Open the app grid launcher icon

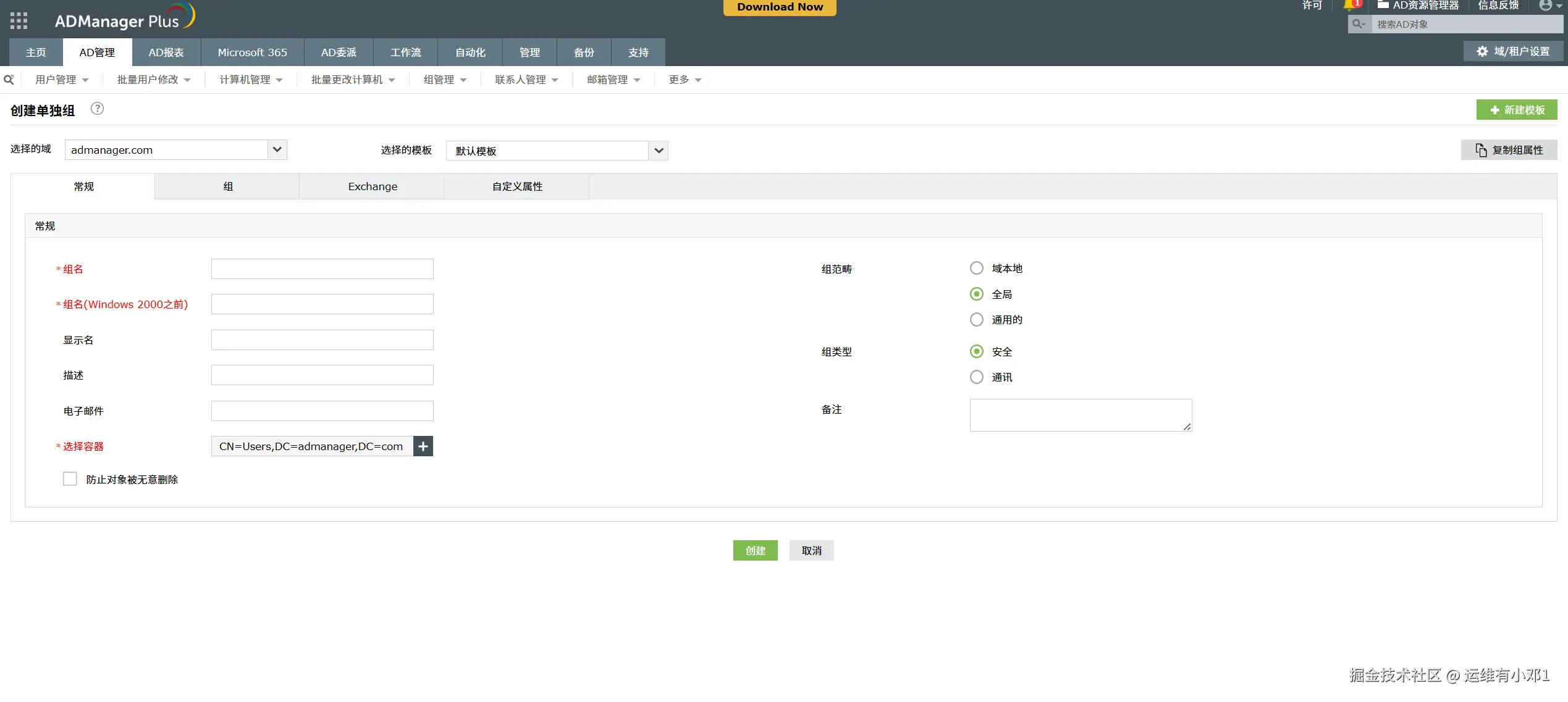click(x=19, y=20)
